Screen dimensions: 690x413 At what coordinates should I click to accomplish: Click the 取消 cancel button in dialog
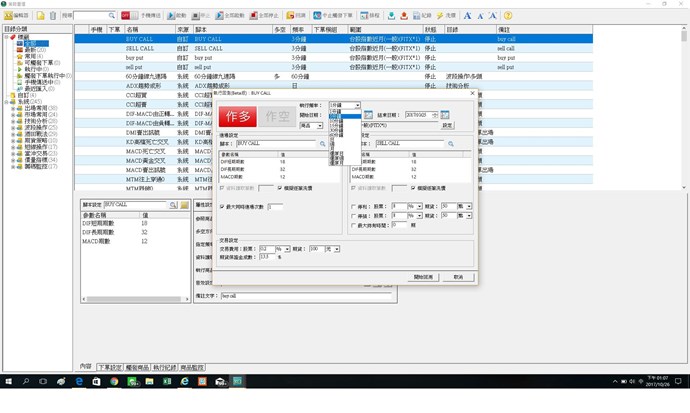[x=457, y=277]
